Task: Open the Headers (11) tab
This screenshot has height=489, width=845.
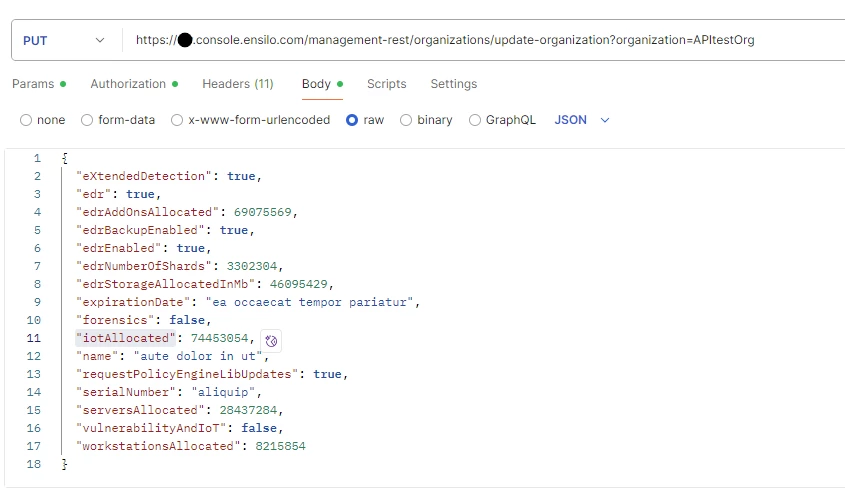Action: [238, 84]
